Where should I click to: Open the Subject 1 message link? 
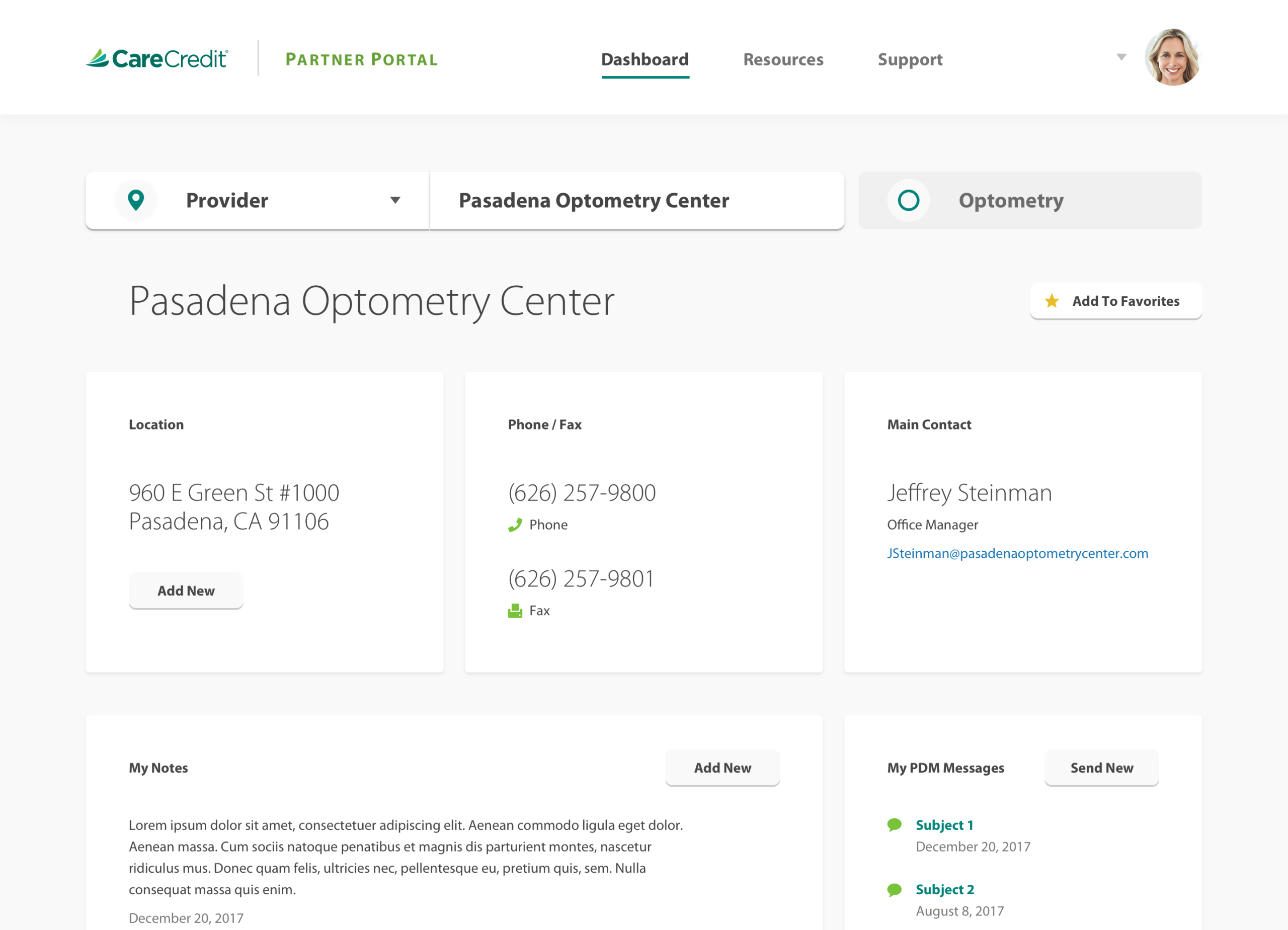(944, 825)
